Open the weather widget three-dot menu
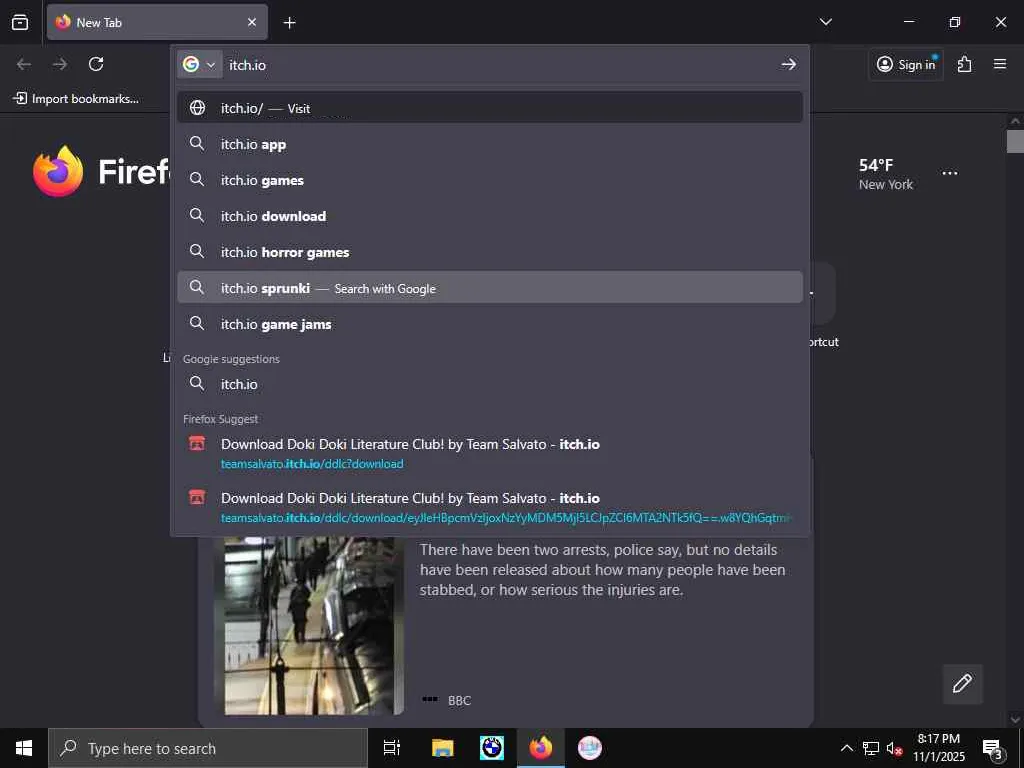The width and height of the screenshot is (1024, 768). tap(950, 174)
